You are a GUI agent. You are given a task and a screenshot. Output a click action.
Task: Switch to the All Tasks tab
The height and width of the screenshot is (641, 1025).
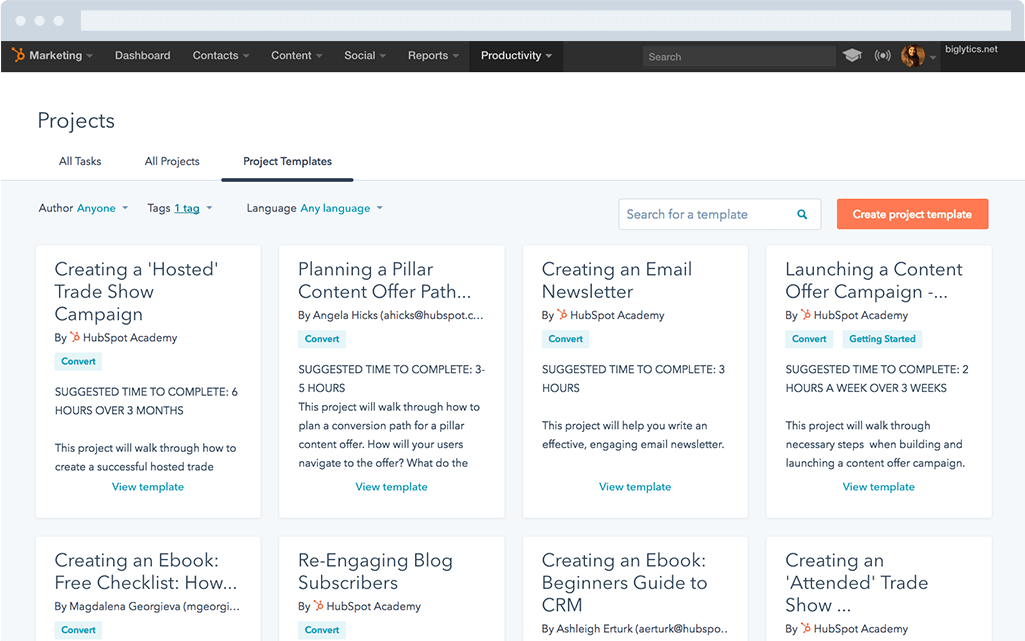click(80, 161)
